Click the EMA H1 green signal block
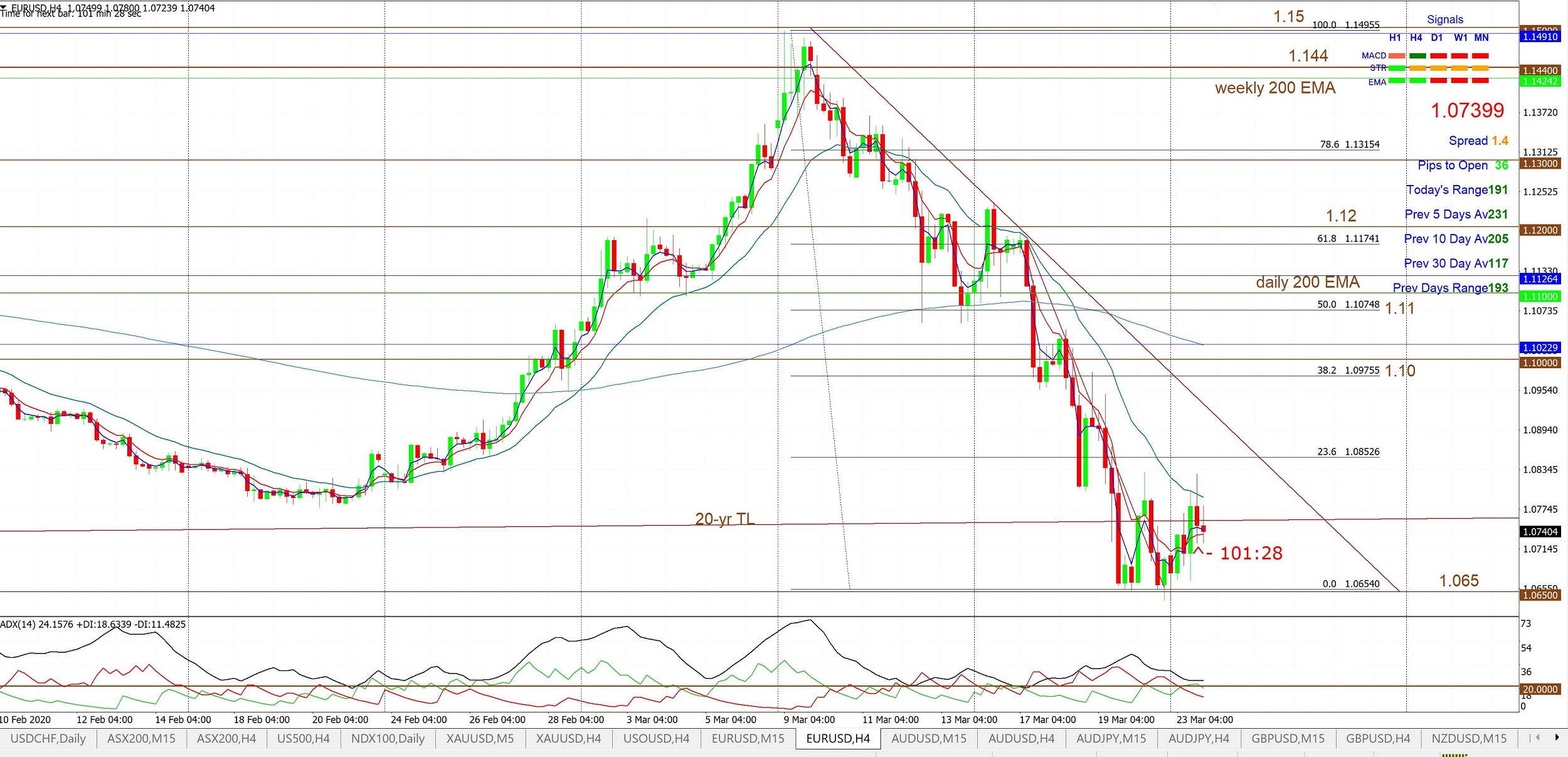Screen dimensions: 1568x757 tap(1397, 81)
